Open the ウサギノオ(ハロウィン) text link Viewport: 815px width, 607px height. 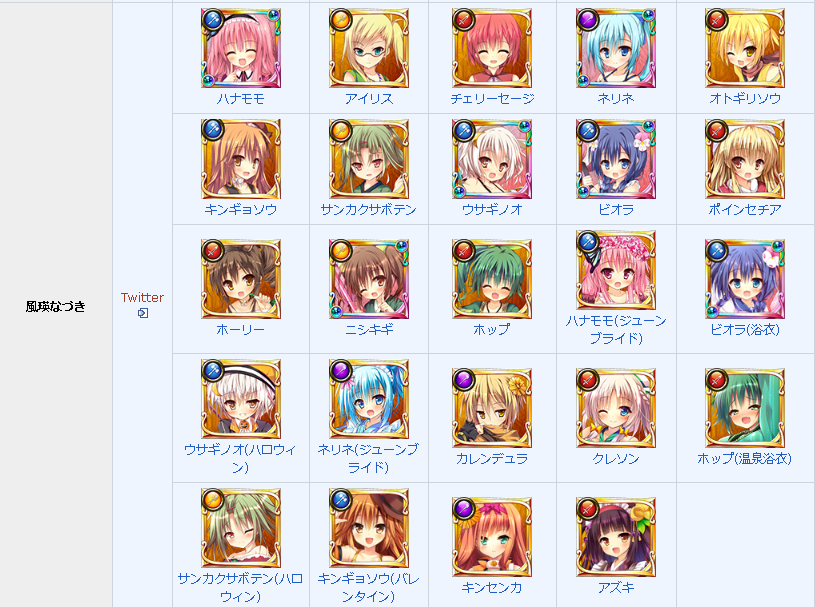tap(241, 459)
